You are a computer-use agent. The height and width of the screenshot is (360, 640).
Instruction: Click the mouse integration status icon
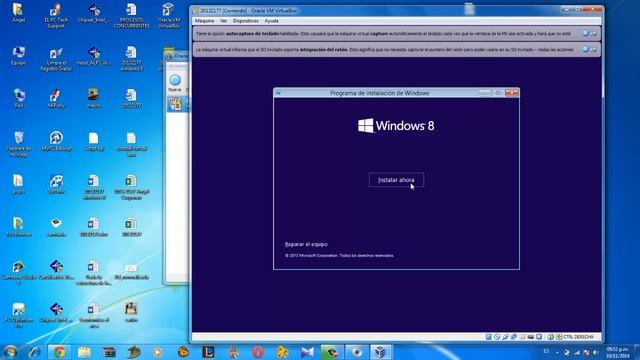pos(550,337)
